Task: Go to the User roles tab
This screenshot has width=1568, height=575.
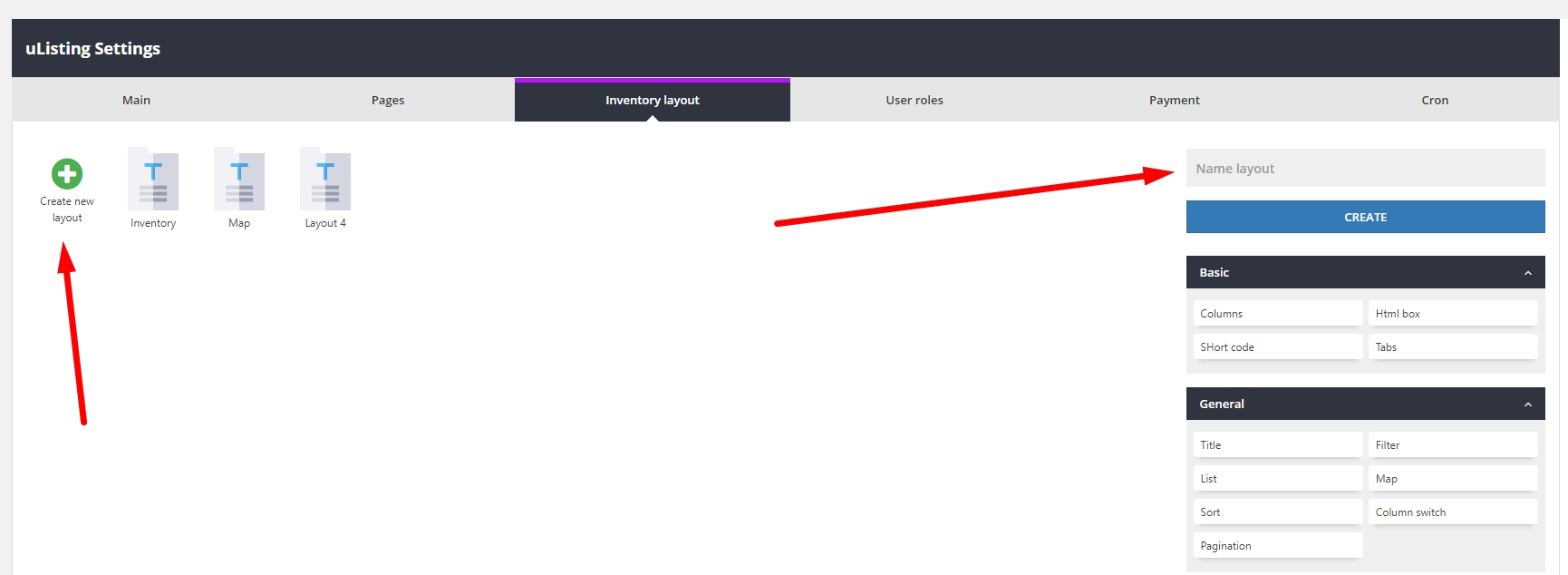Action: [914, 101]
